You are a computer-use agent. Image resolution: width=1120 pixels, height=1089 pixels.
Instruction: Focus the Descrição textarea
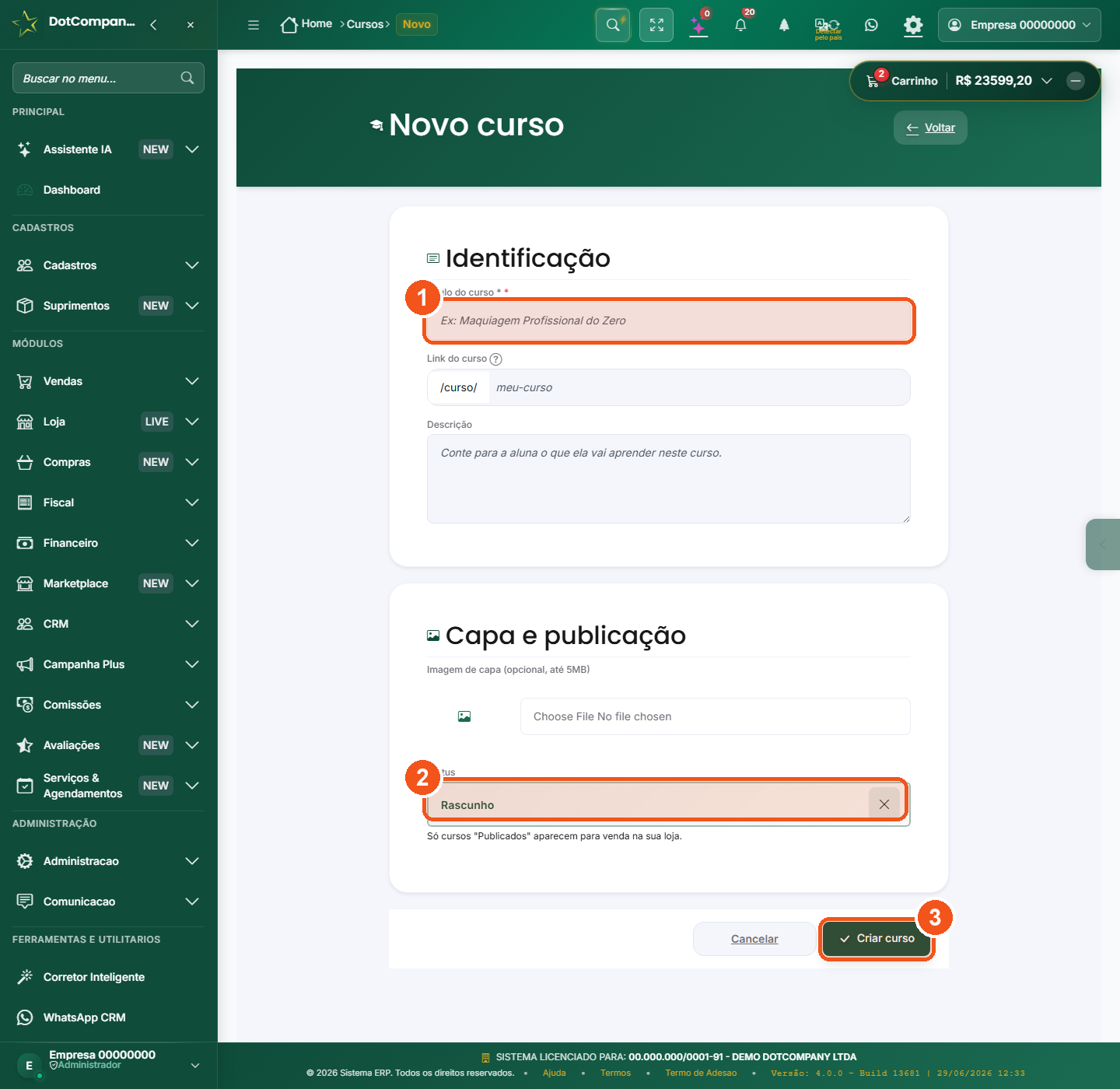click(x=669, y=478)
